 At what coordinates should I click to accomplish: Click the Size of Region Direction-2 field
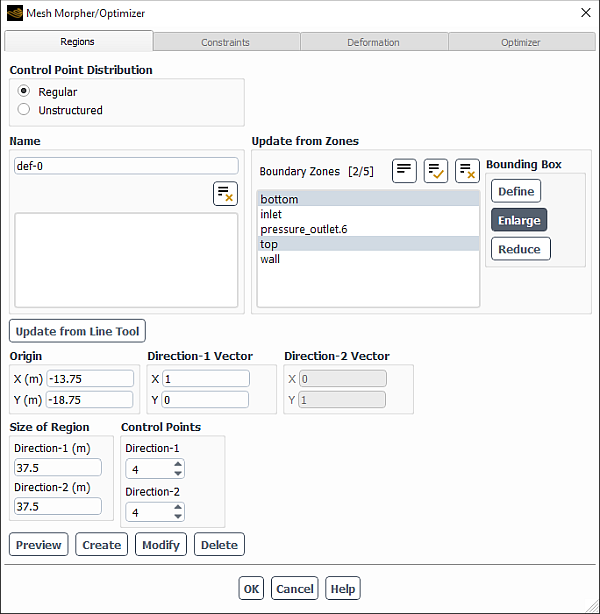[58, 506]
